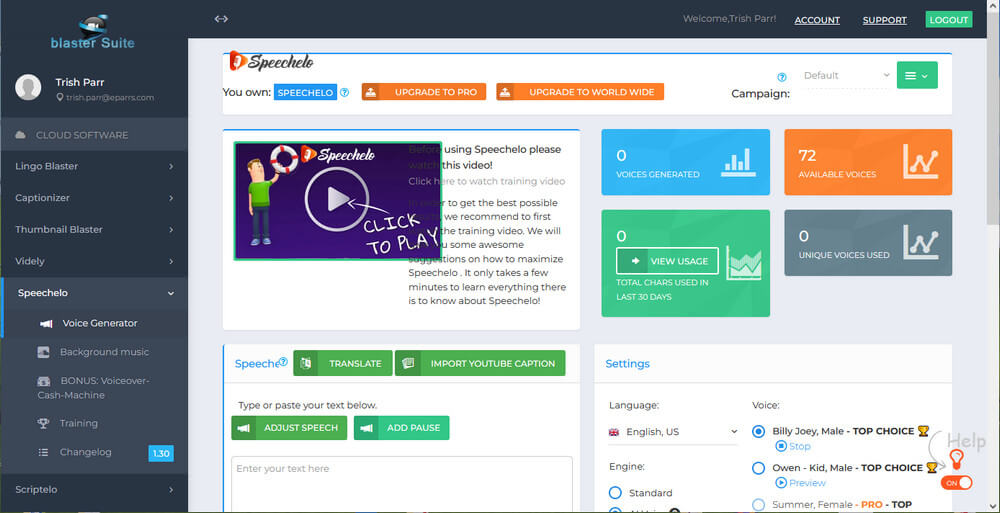Screen dimensions: 1000x513
Task: Click the help icon next to Speech heading
Action: click(x=284, y=362)
